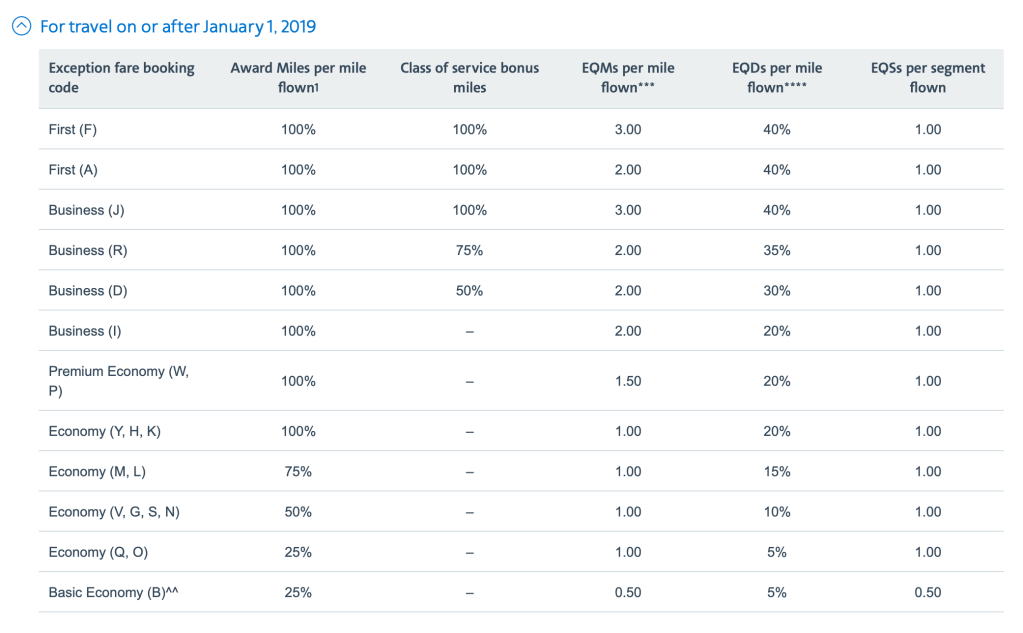Click the 'First (F)' row label
Viewport: 1023px width, 633px height.
coord(73,130)
